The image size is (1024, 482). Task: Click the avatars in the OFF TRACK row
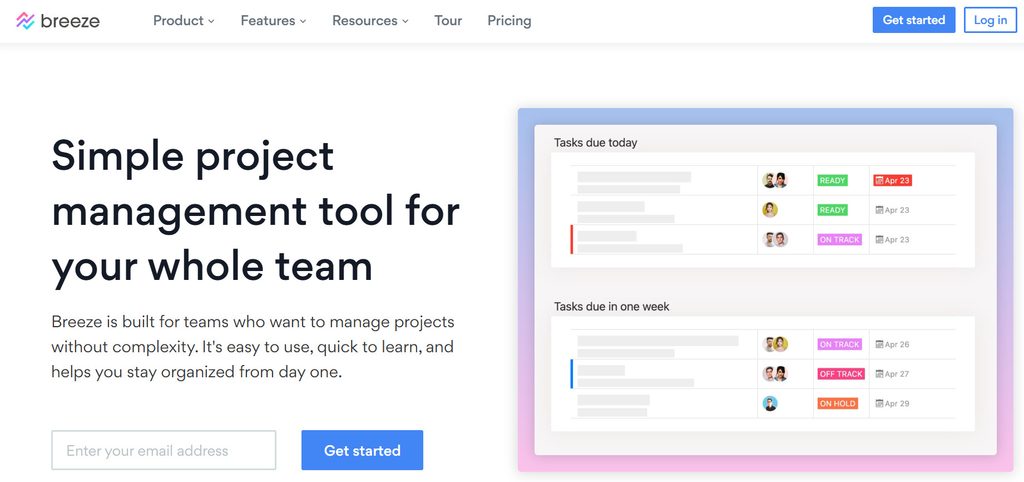[775, 374]
